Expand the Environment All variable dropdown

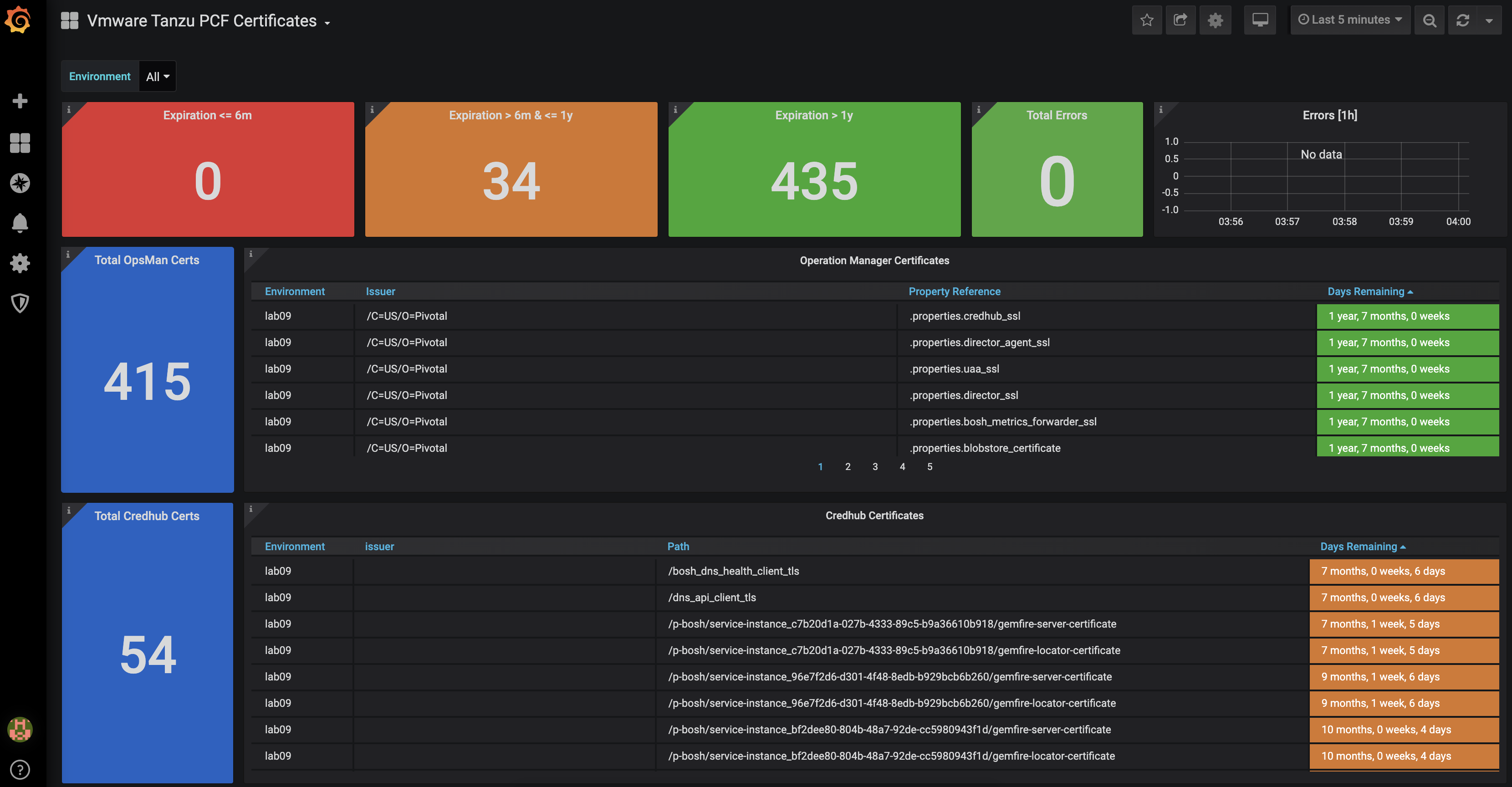[157, 77]
